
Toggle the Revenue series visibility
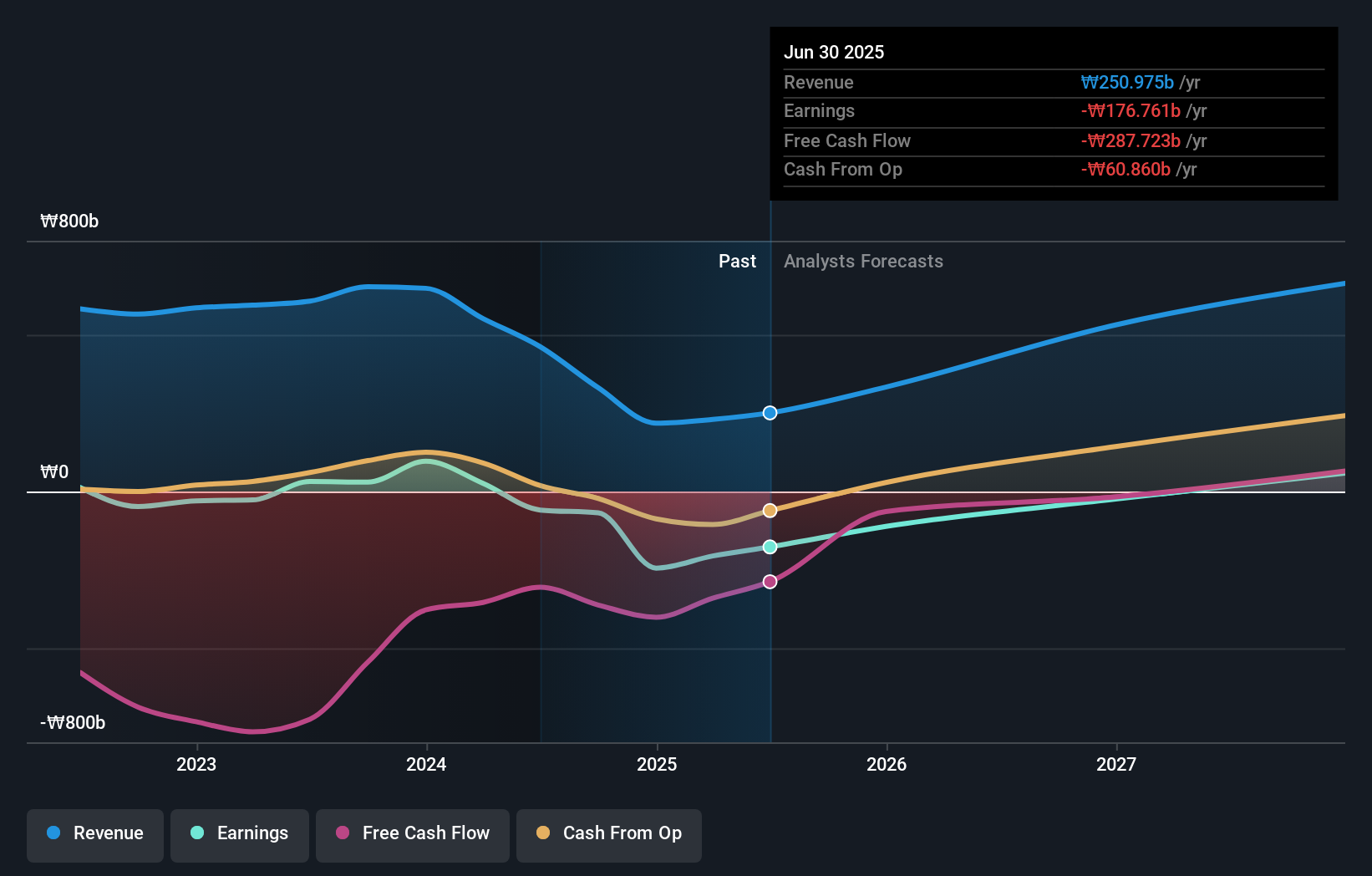tap(94, 833)
